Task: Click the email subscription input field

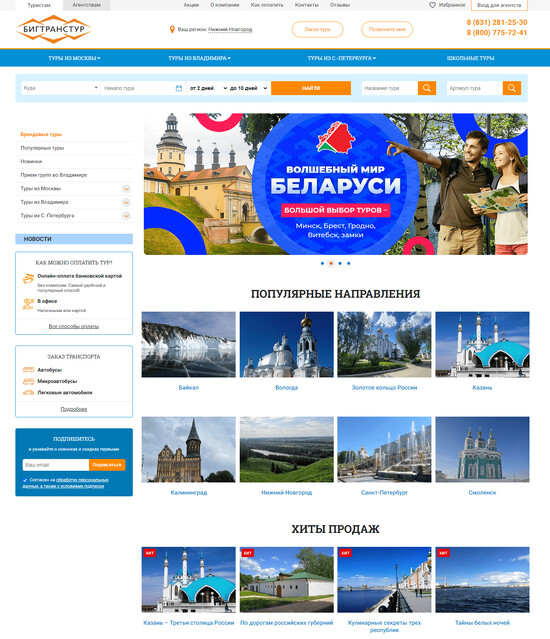Action: coord(56,465)
